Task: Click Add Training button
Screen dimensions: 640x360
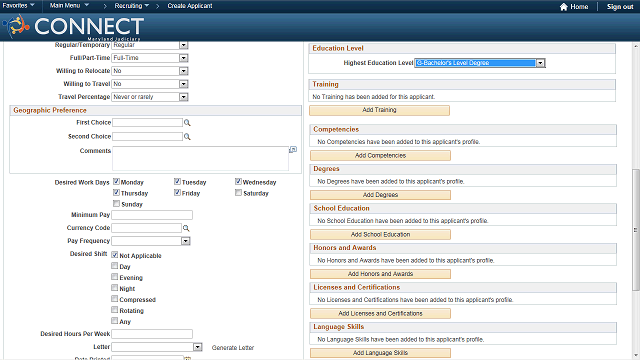Action: [x=380, y=110]
